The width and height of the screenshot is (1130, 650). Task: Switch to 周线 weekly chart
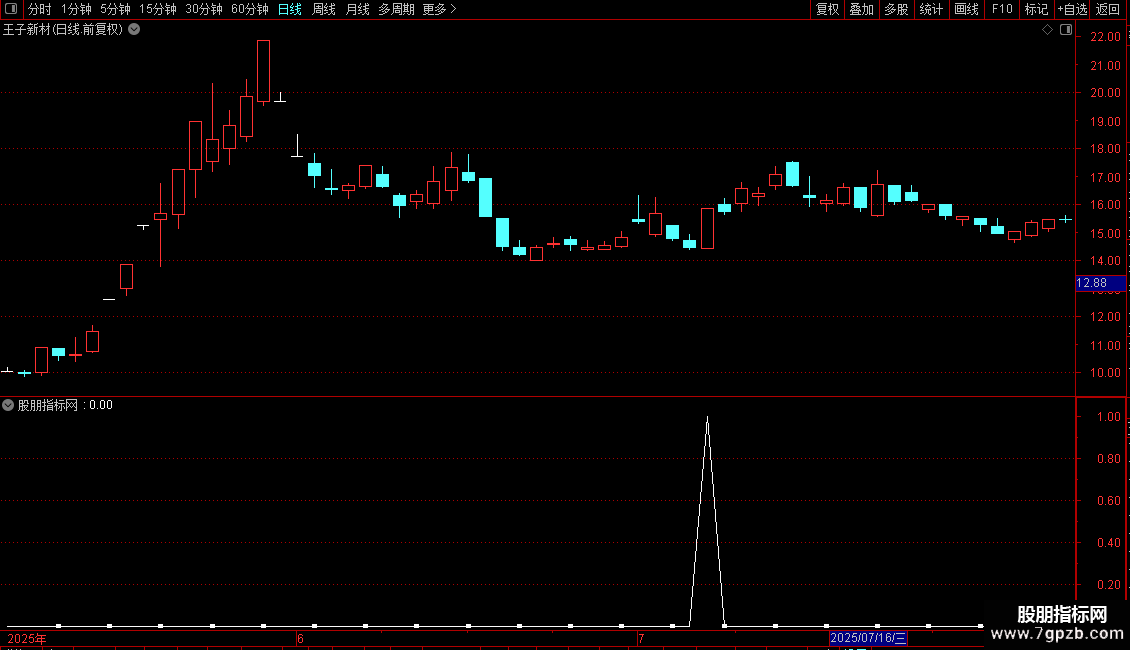(324, 9)
